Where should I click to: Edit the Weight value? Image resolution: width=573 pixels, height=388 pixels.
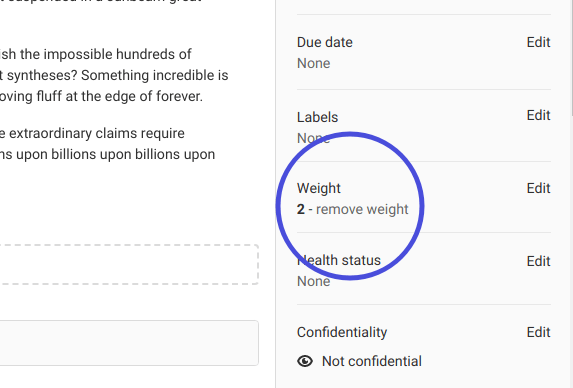pyautogui.click(x=538, y=189)
